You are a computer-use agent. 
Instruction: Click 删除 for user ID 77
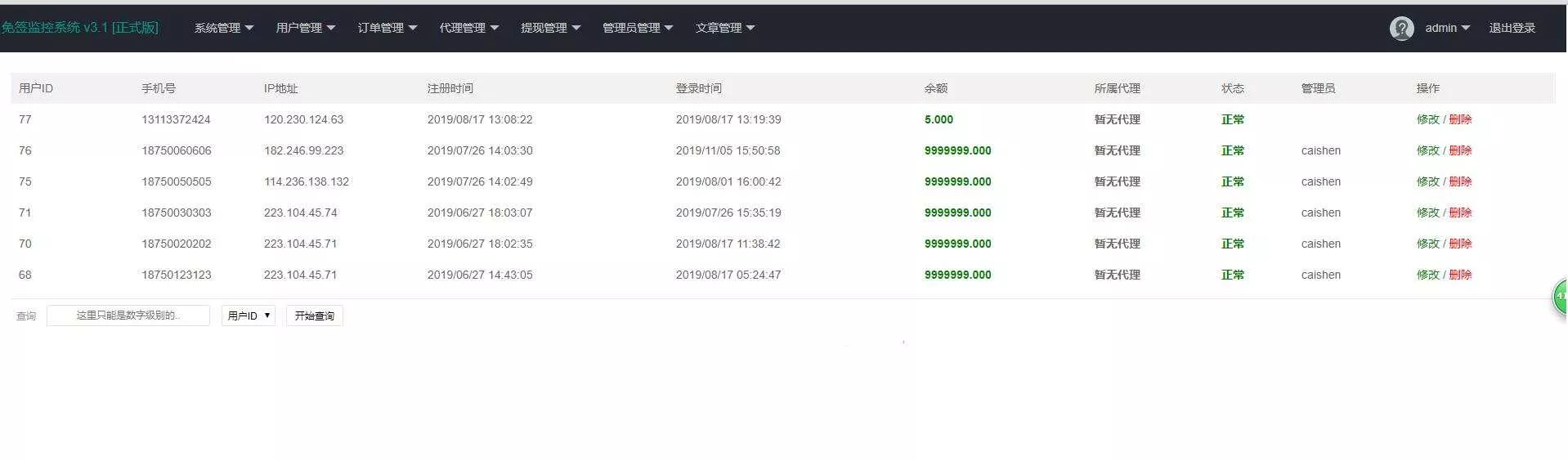pos(1461,119)
